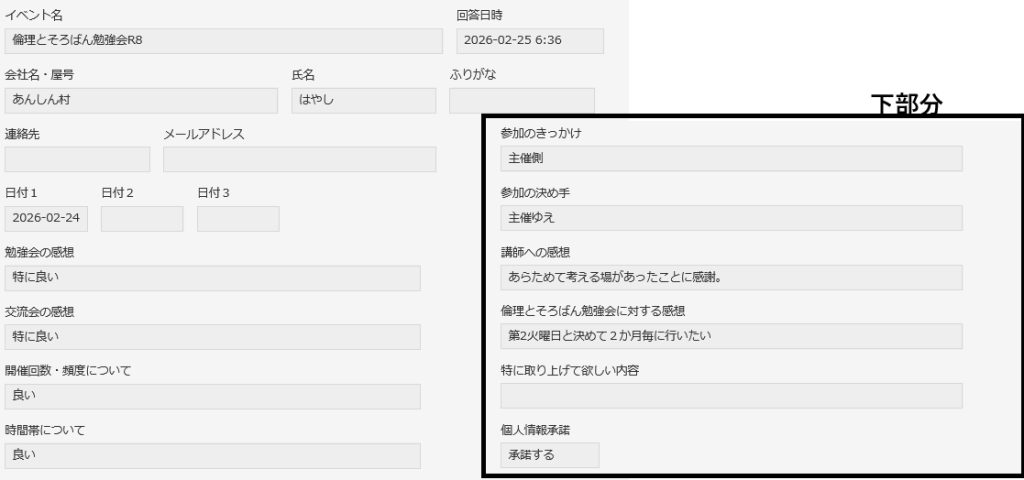Click the 参加のきっかけ field
Image resolution: width=1024 pixels, height=480 pixels.
tap(731, 159)
